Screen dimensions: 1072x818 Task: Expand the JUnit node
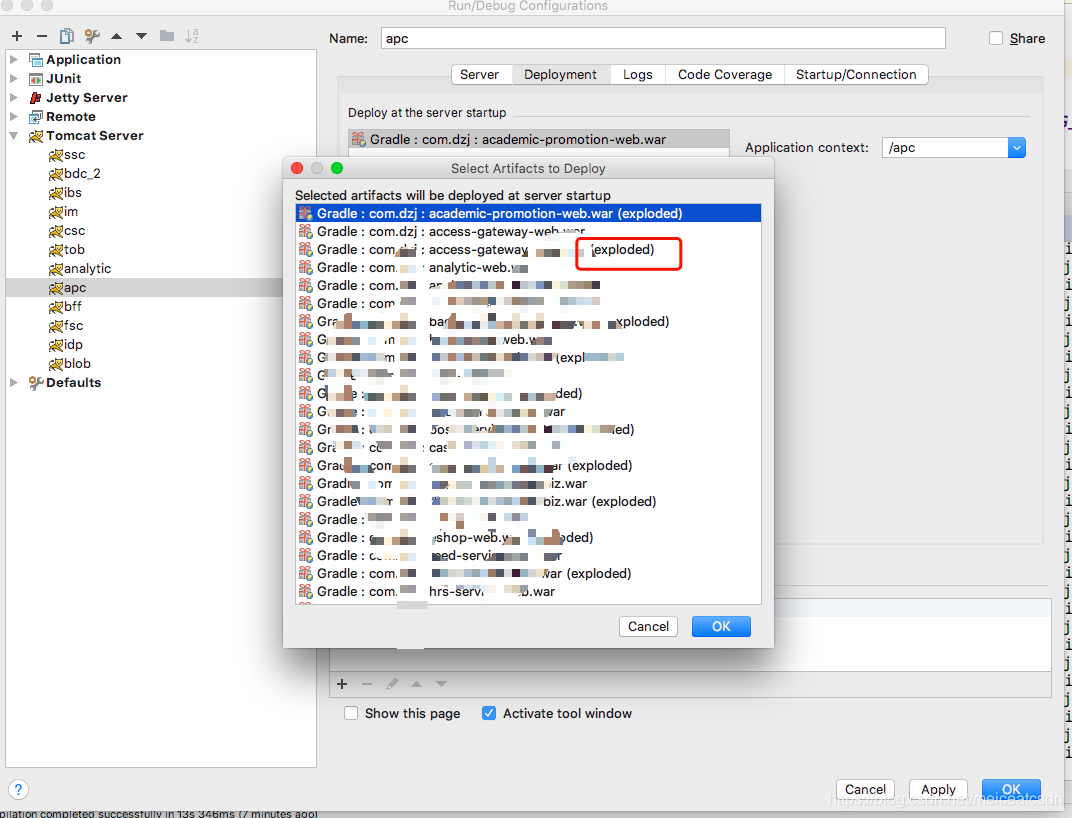pyautogui.click(x=14, y=79)
